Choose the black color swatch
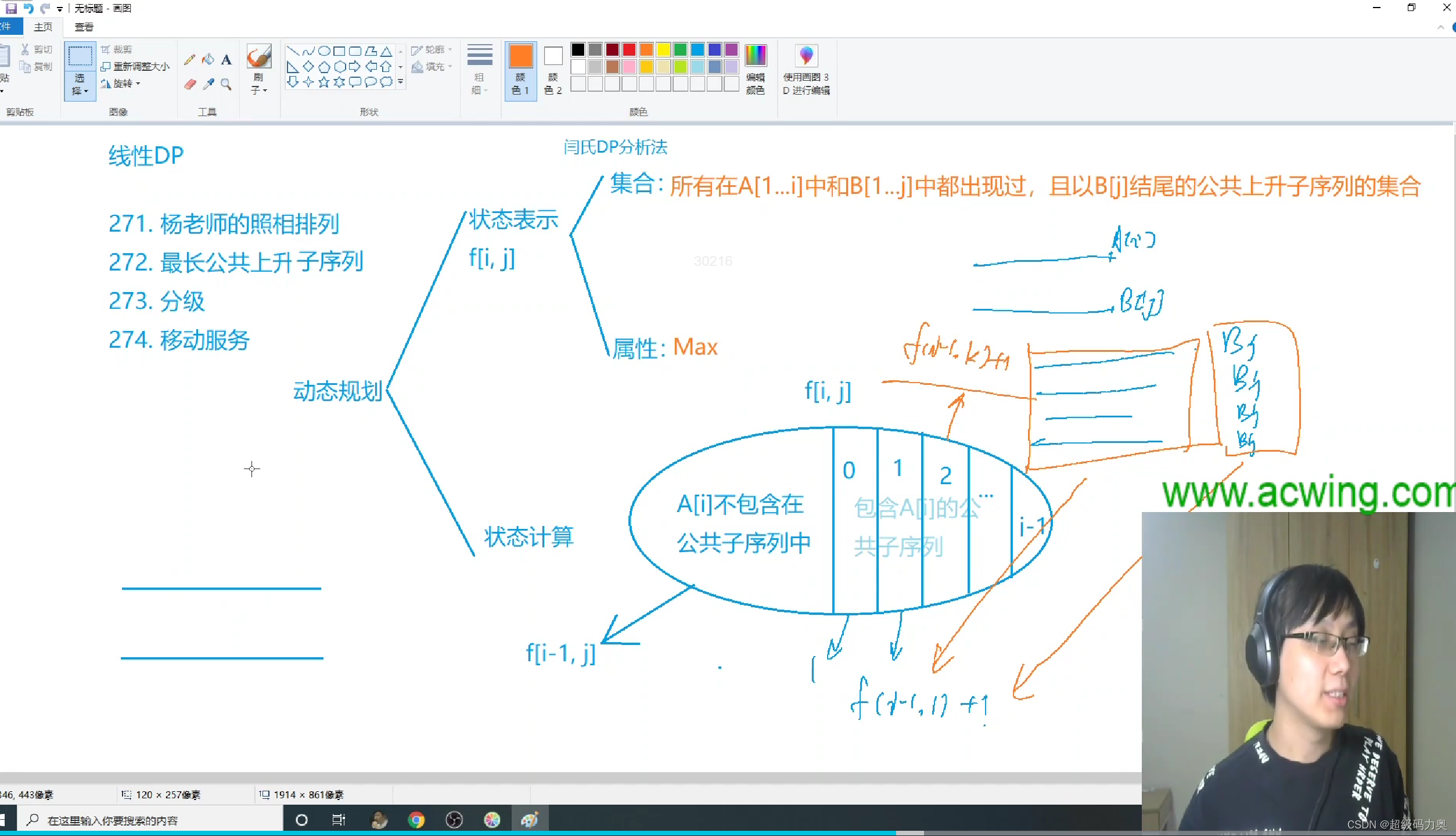The image size is (1456, 836). pos(578,50)
